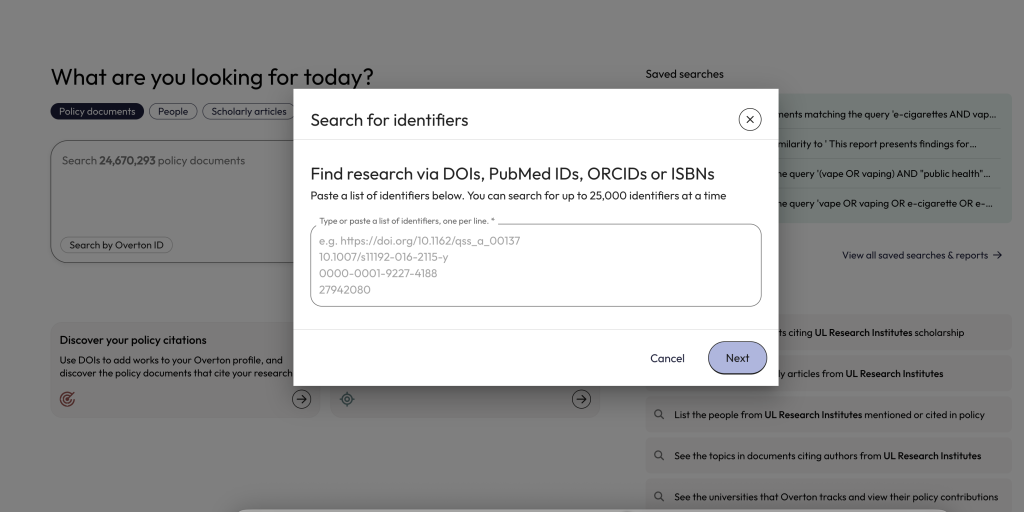This screenshot has width=1024, height=512.
Task: Close the Search for identifiers dialog
Action: (x=749, y=120)
